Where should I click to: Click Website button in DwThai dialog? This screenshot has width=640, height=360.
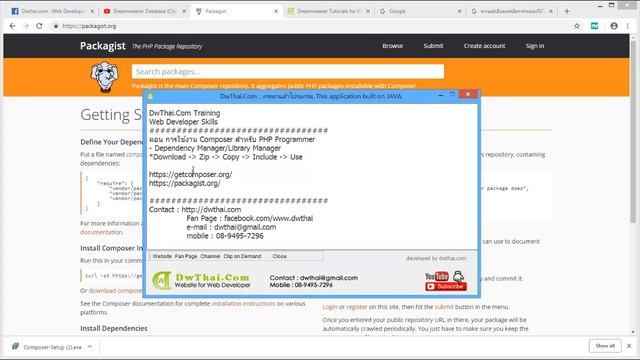pyautogui.click(x=162, y=256)
